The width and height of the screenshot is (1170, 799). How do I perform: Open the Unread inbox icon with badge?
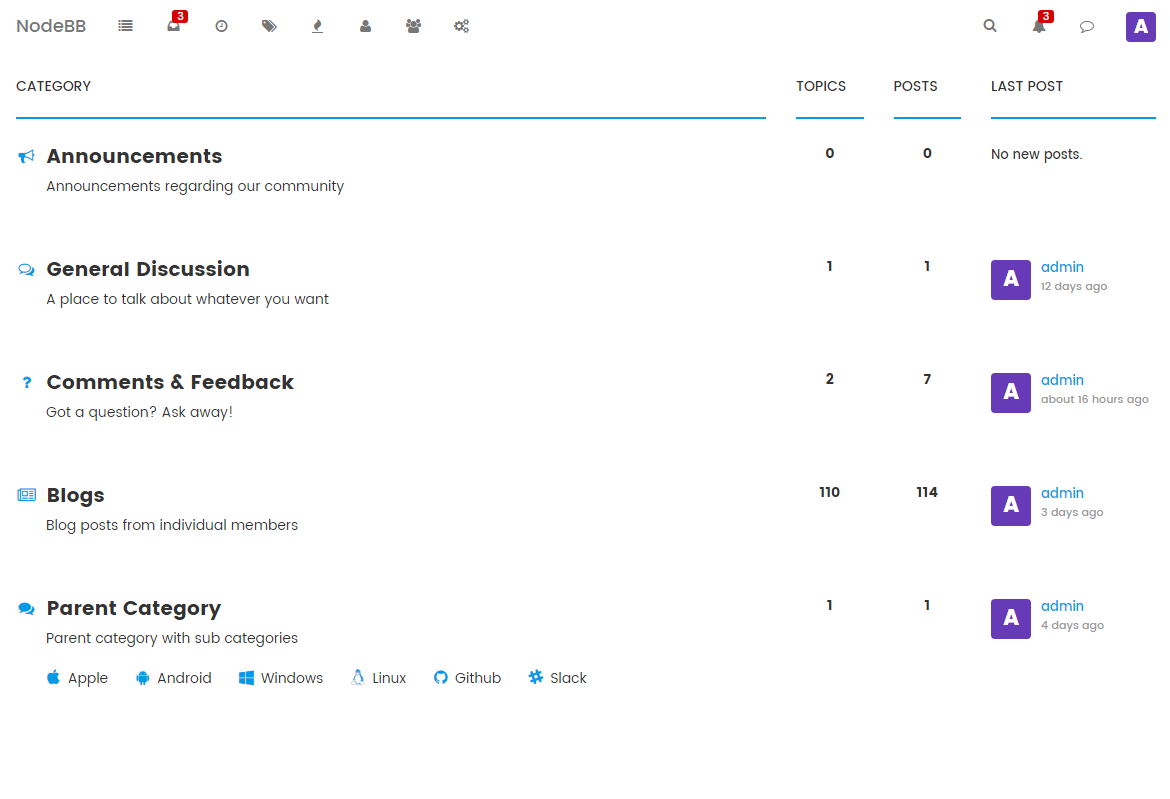pos(174,26)
